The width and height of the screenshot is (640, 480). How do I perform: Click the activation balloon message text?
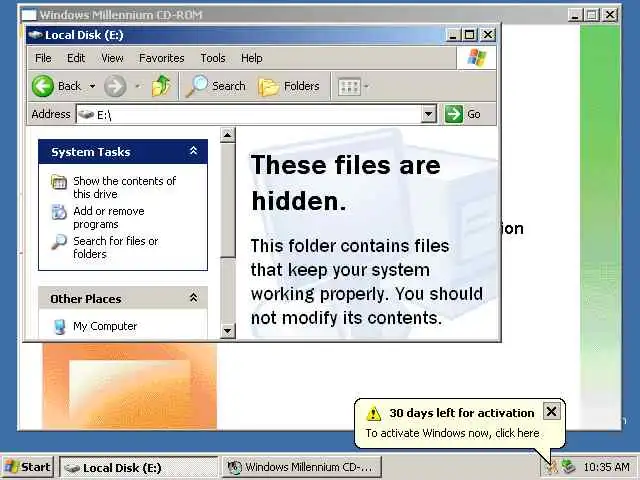(452, 433)
